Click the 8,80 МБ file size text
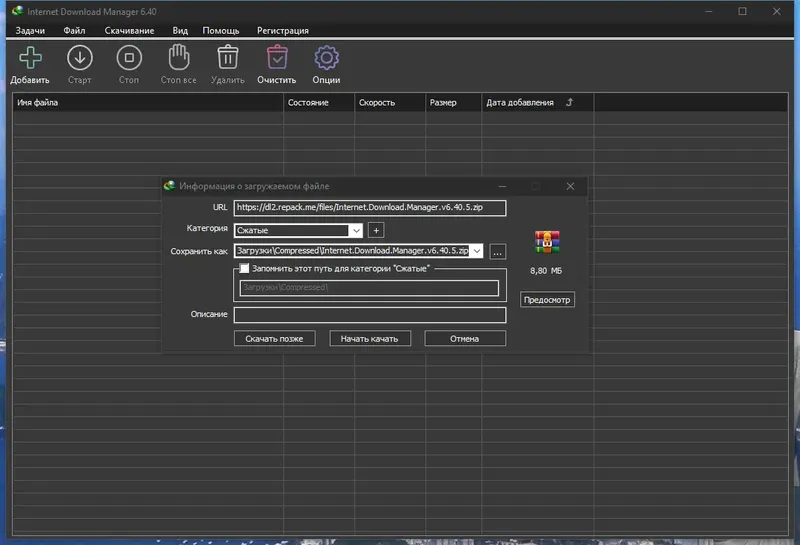 click(x=546, y=270)
